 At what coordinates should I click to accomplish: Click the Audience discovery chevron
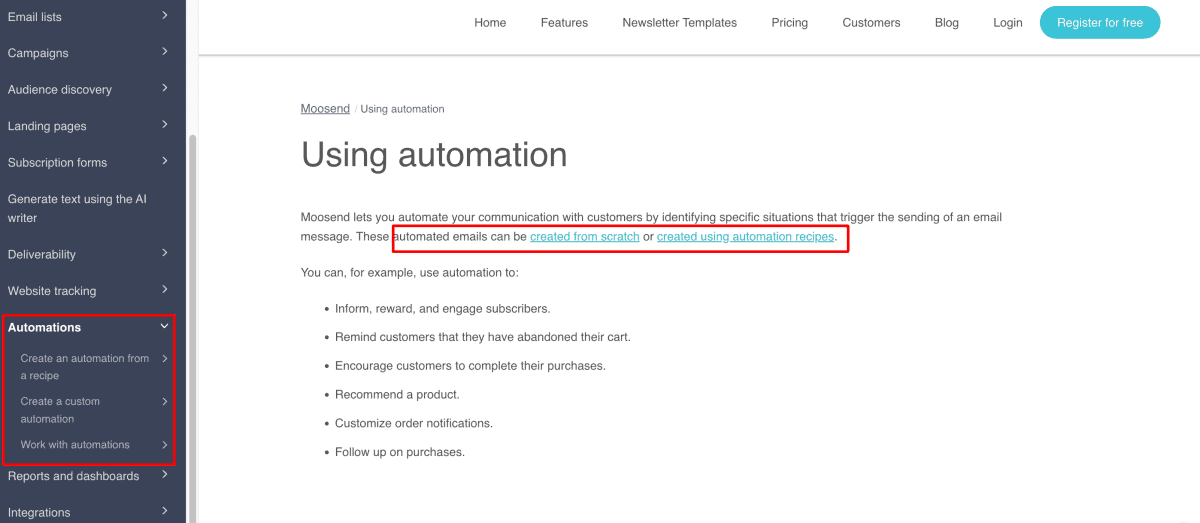tap(165, 88)
